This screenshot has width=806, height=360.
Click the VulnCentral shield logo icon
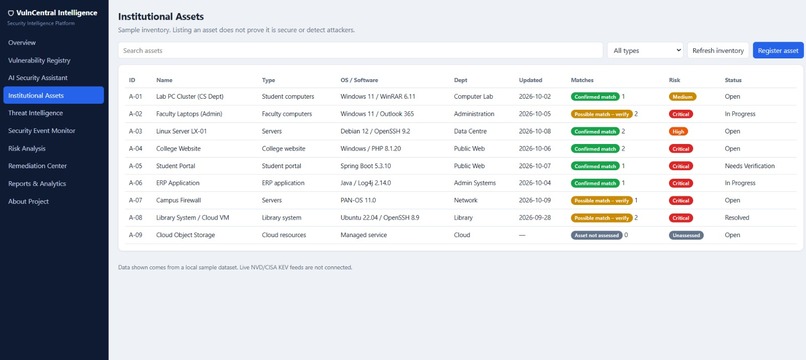coord(11,13)
